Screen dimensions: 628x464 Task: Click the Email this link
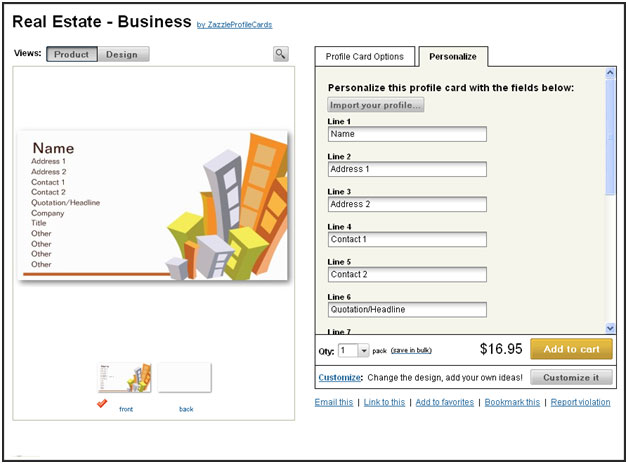(334, 402)
